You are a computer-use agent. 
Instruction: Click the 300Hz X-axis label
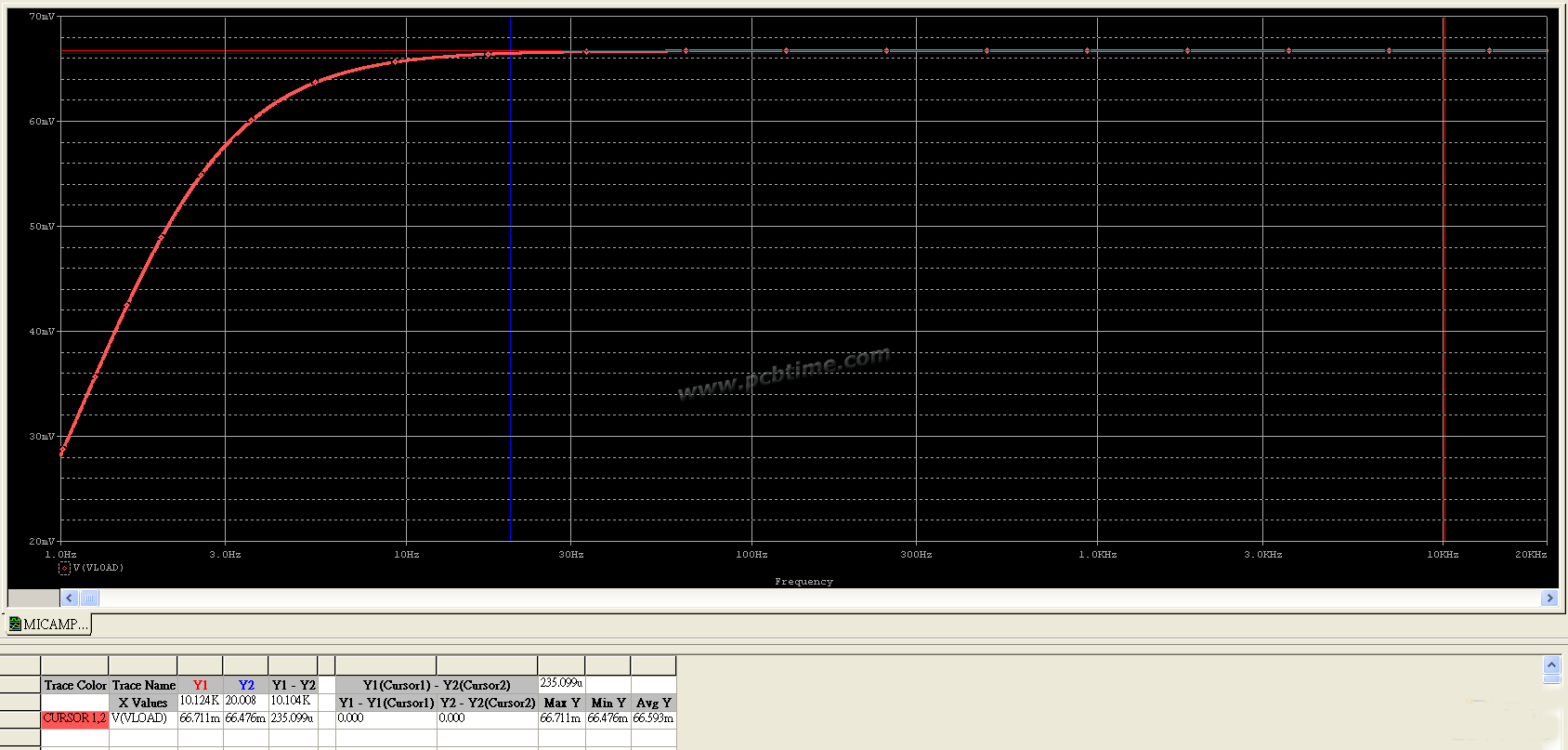tap(916, 555)
